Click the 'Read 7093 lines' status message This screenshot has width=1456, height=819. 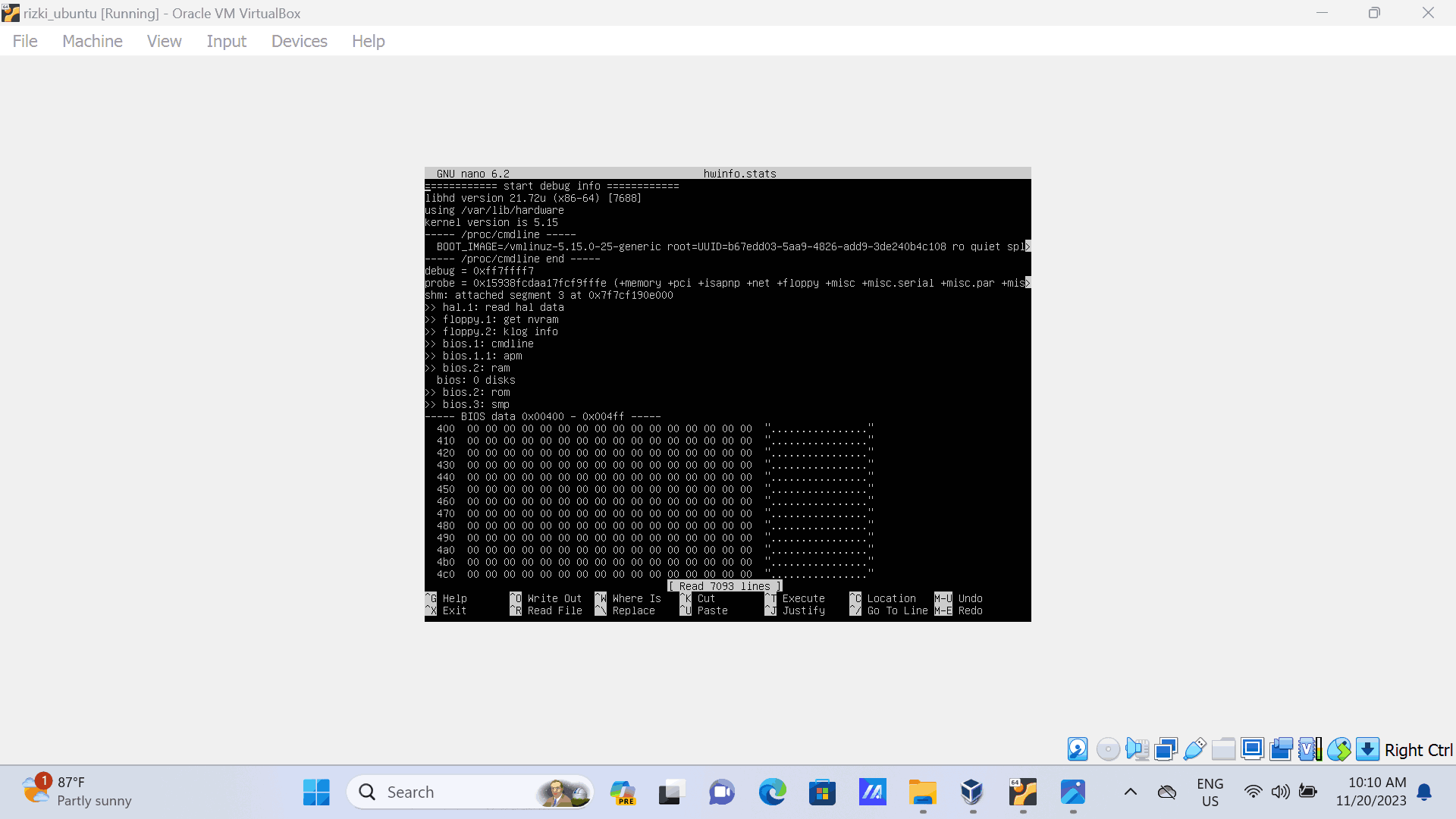pos(725,586)
